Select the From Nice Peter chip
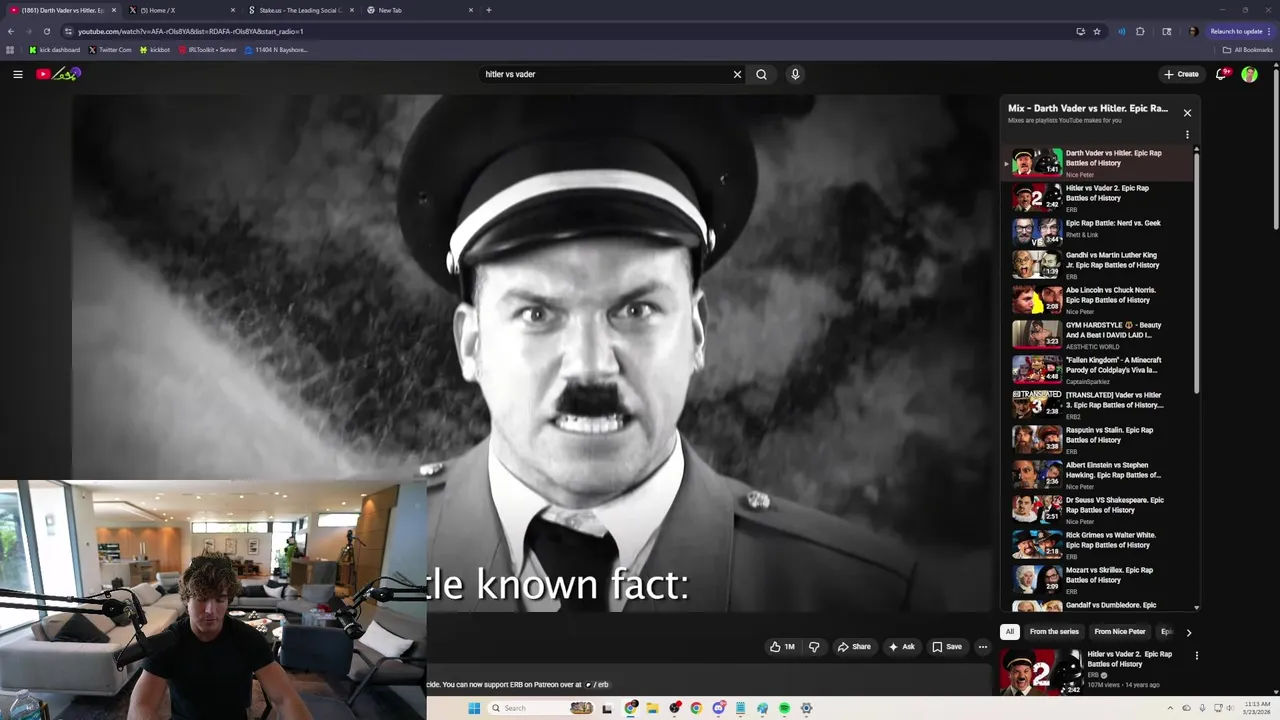Screen dimensions: 1280x720 [x=1120, y=632]
